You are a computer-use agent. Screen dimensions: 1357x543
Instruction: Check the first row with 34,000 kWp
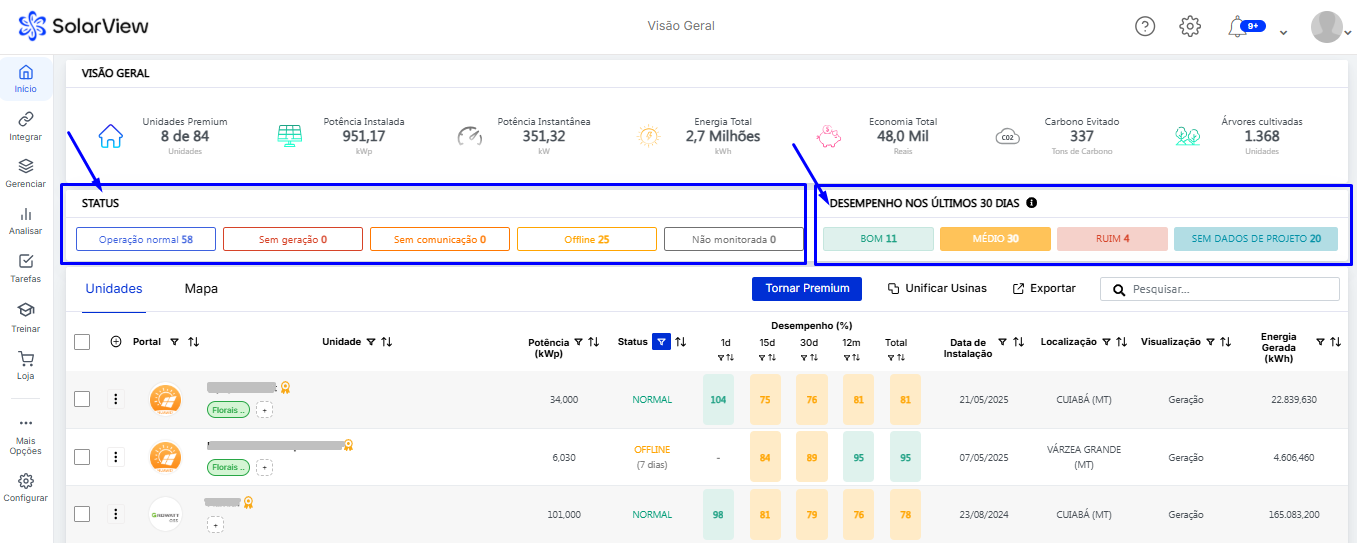pos(83,399)
